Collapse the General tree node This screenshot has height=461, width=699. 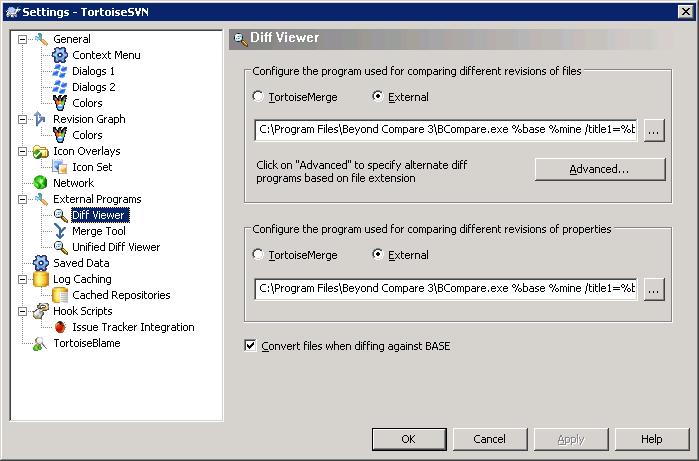(x=22, y=39)
